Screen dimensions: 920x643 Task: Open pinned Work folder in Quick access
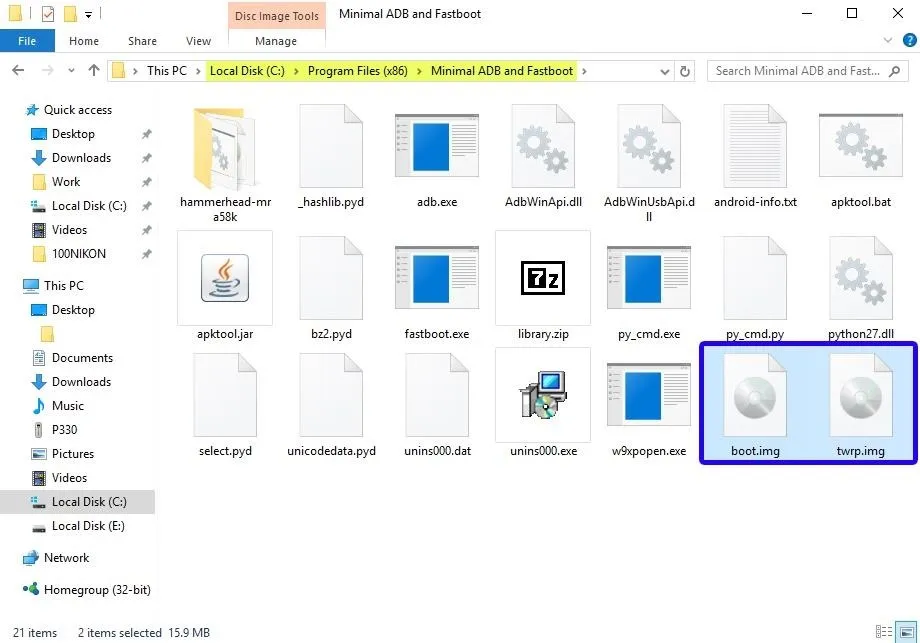(66, 182)
